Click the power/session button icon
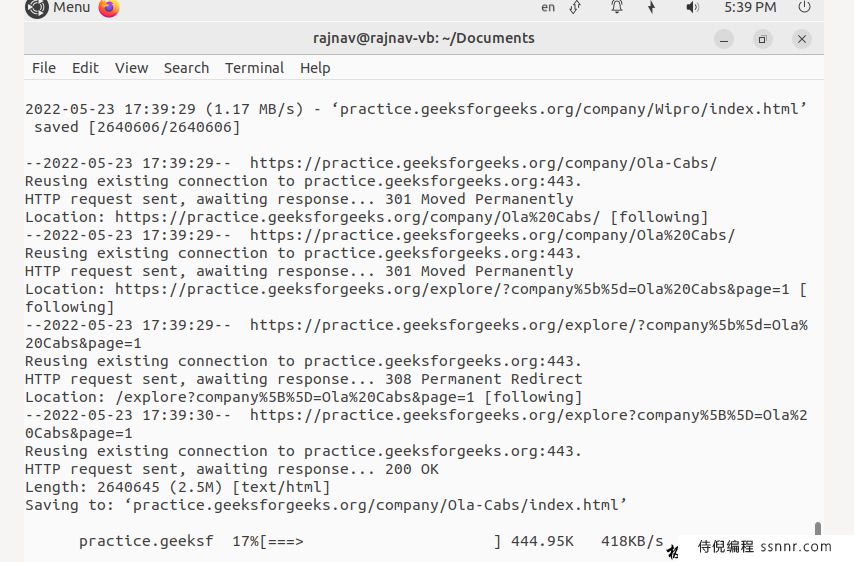This screenshot has height=562, width=854. (x=804, y=8)
